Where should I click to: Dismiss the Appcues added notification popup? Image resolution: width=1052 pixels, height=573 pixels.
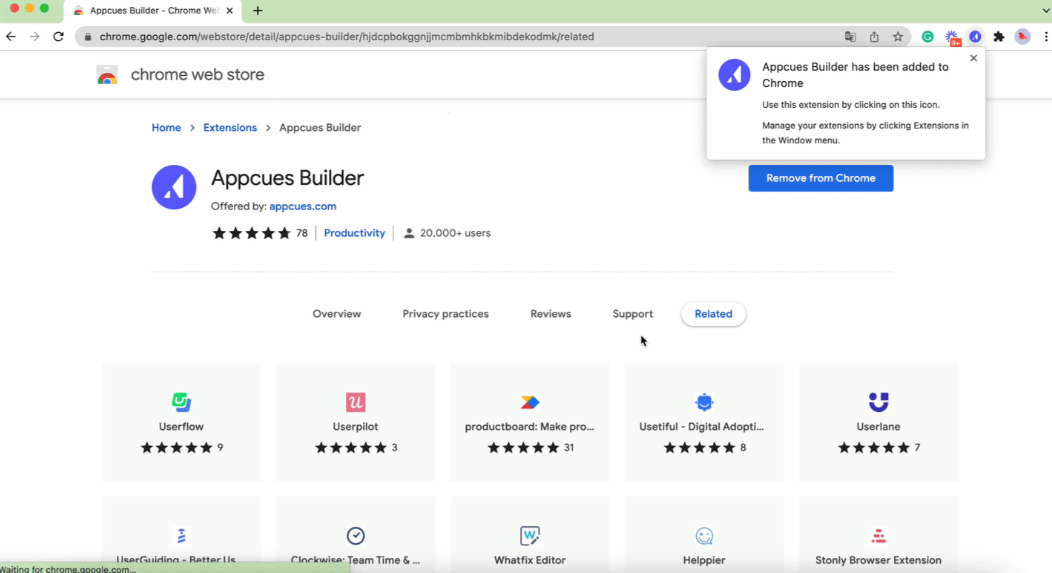pyautogui.click(x=973, y=58)
